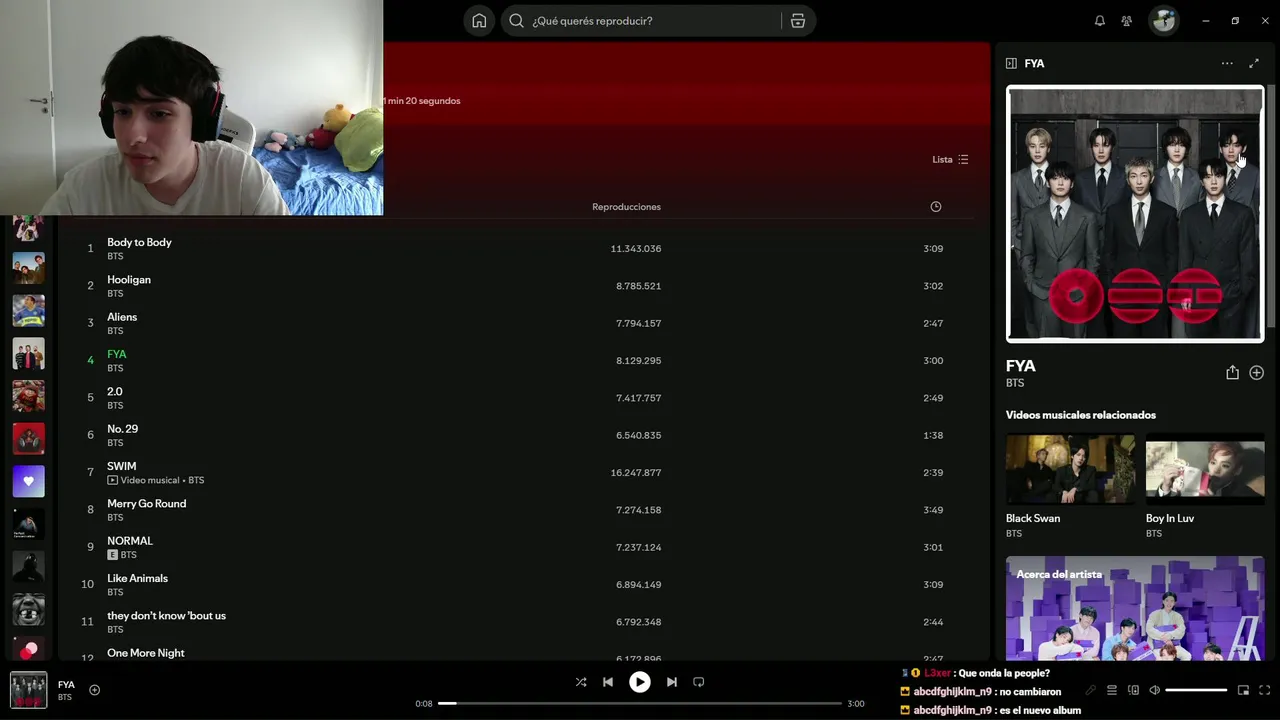Adjust the volume slider
This screenshot has height=720, width=1280.
[x=1196, y=690]
